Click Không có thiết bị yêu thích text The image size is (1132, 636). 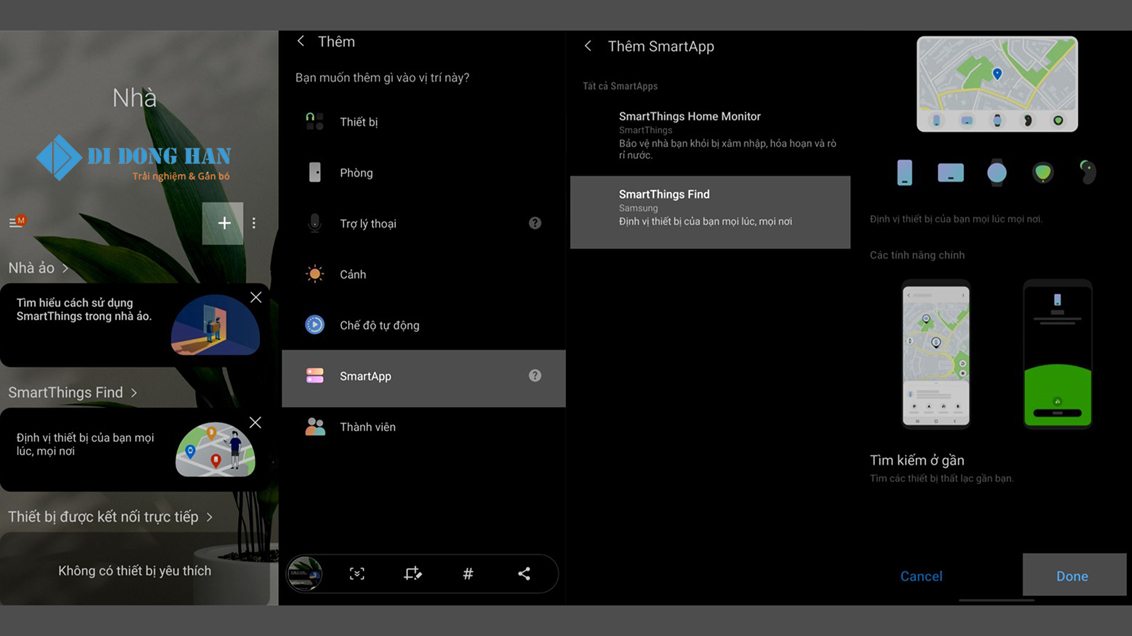coord(135,571)
